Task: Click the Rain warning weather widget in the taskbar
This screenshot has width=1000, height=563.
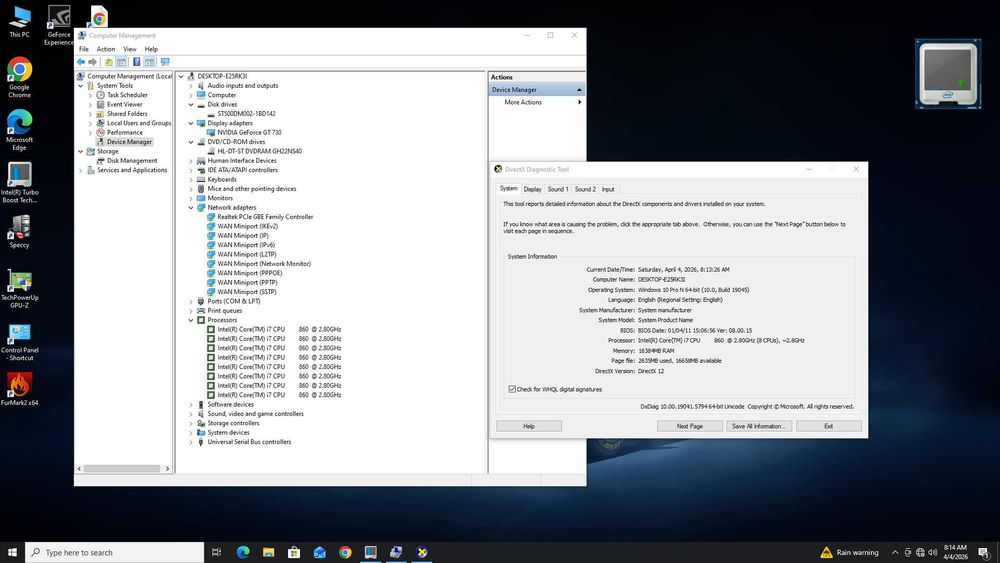Action: coord(849,552)
